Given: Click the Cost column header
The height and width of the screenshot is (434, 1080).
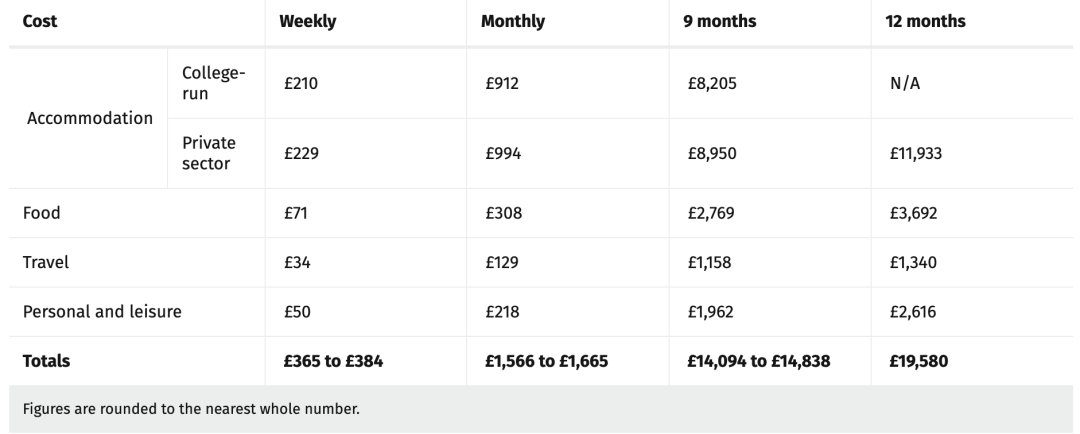Looking at the screenshot, I should click(x=40, y=21).
